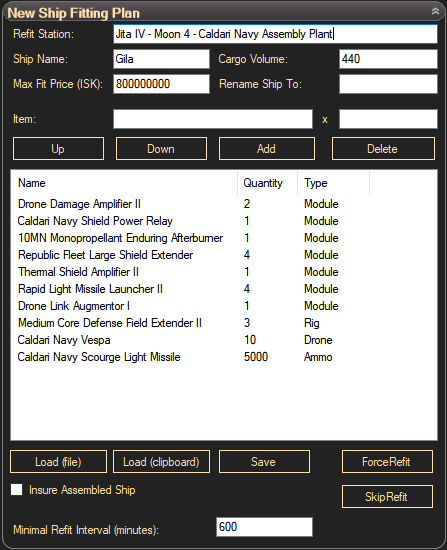Load a fitting from file
This screenshot has height=550, width=447.
coord(58,462)
